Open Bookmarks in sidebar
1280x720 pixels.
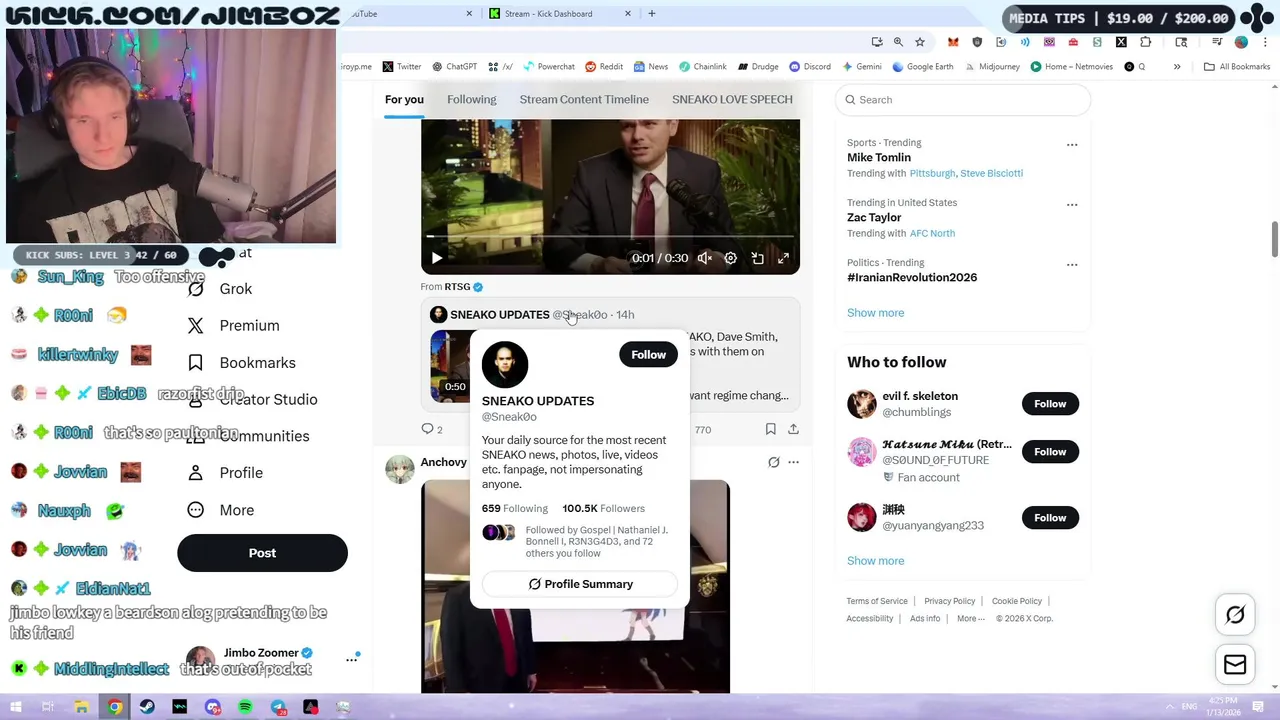click(x=243, y=363)
